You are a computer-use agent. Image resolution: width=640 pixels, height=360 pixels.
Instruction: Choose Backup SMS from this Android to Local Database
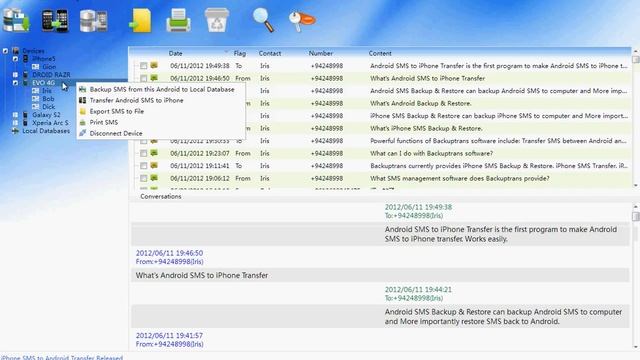coord(162,89)
